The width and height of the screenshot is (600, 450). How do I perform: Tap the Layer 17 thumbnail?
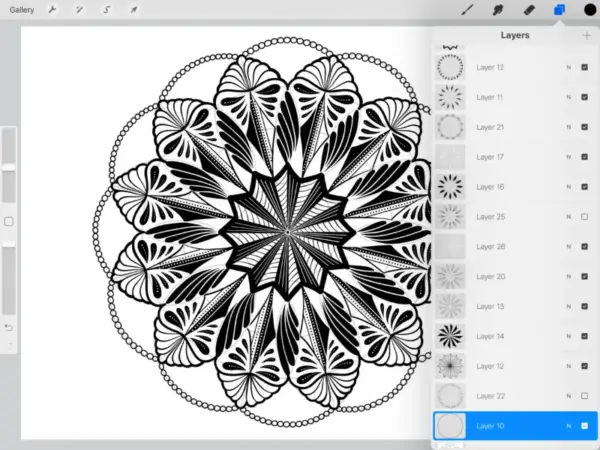(450, 157)
